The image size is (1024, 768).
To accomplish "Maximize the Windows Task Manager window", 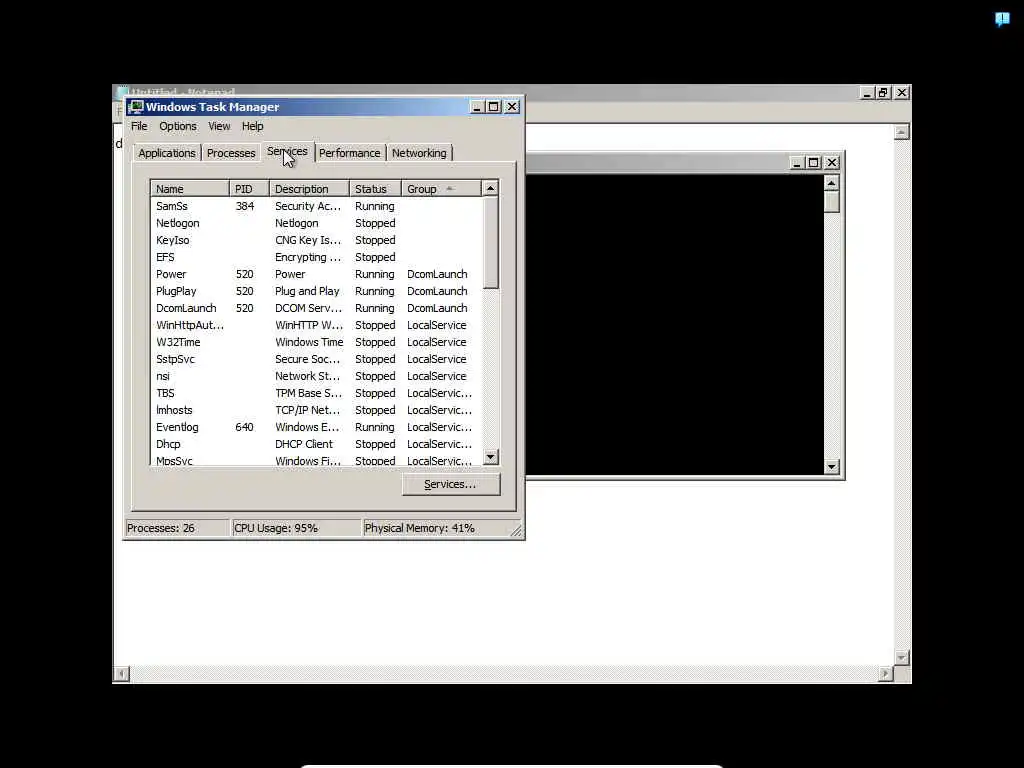I will coord(494,106).
